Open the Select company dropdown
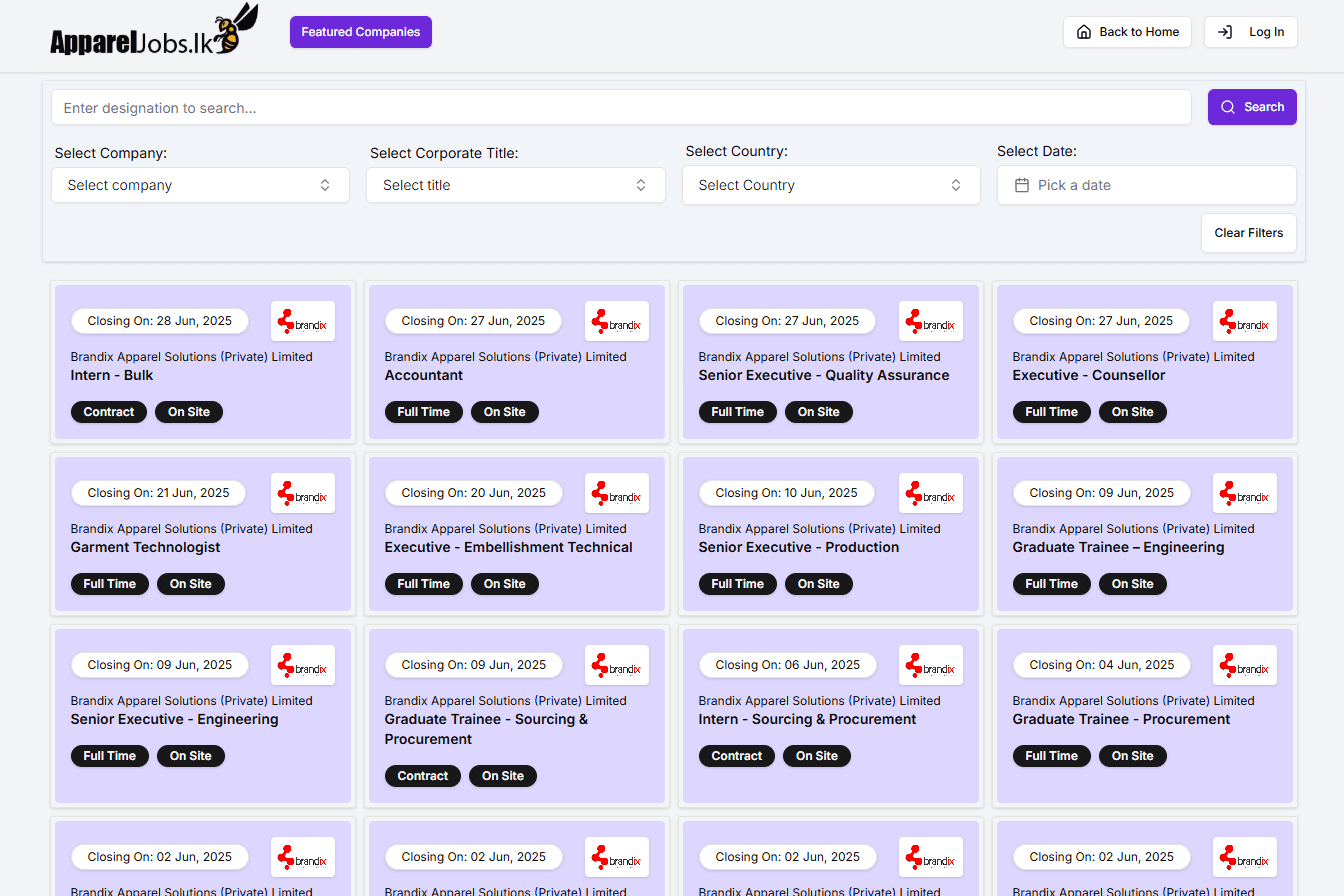Viewport: 1344px width, 896px height. click(200, 185)
